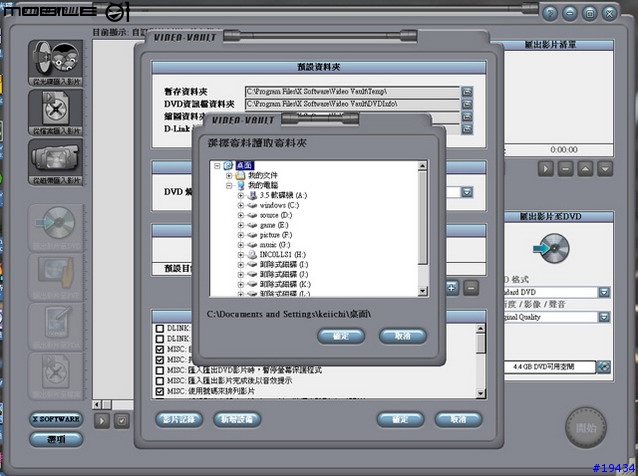Image resolution: width=638 pixels, height=476 pixels.
Task: Click refresh icon beside 4.4 GB DVD space
Action: tap(604, 367)
